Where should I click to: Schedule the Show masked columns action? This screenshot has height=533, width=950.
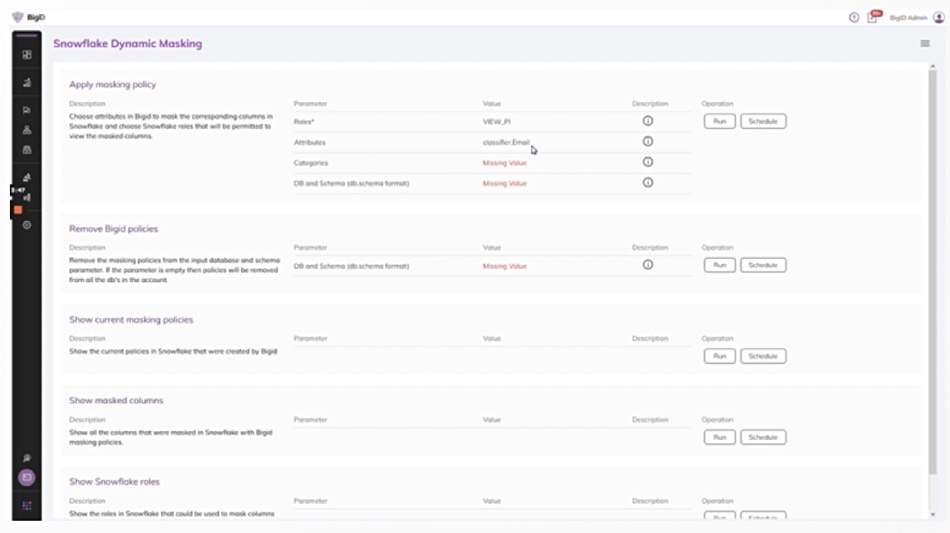click(763, 437)
